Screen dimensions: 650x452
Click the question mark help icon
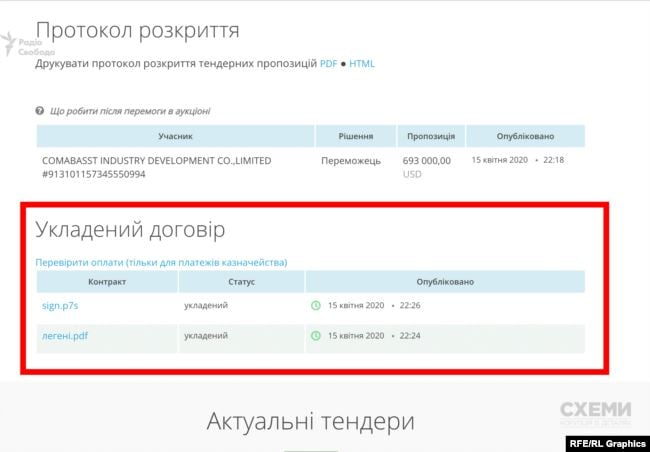[x=40, y=111]
